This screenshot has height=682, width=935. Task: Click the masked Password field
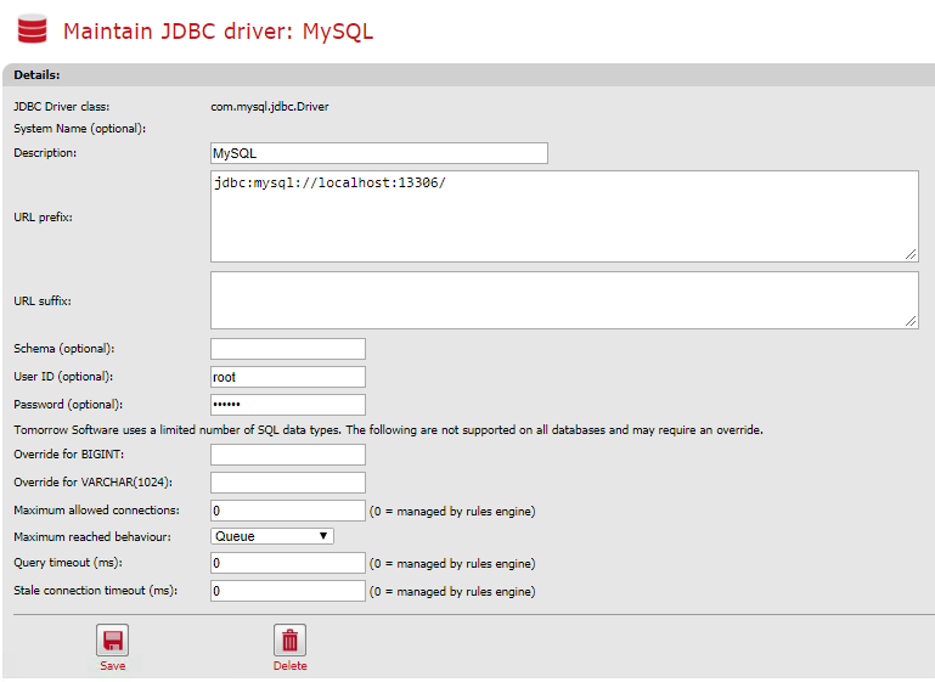(288, 405)
